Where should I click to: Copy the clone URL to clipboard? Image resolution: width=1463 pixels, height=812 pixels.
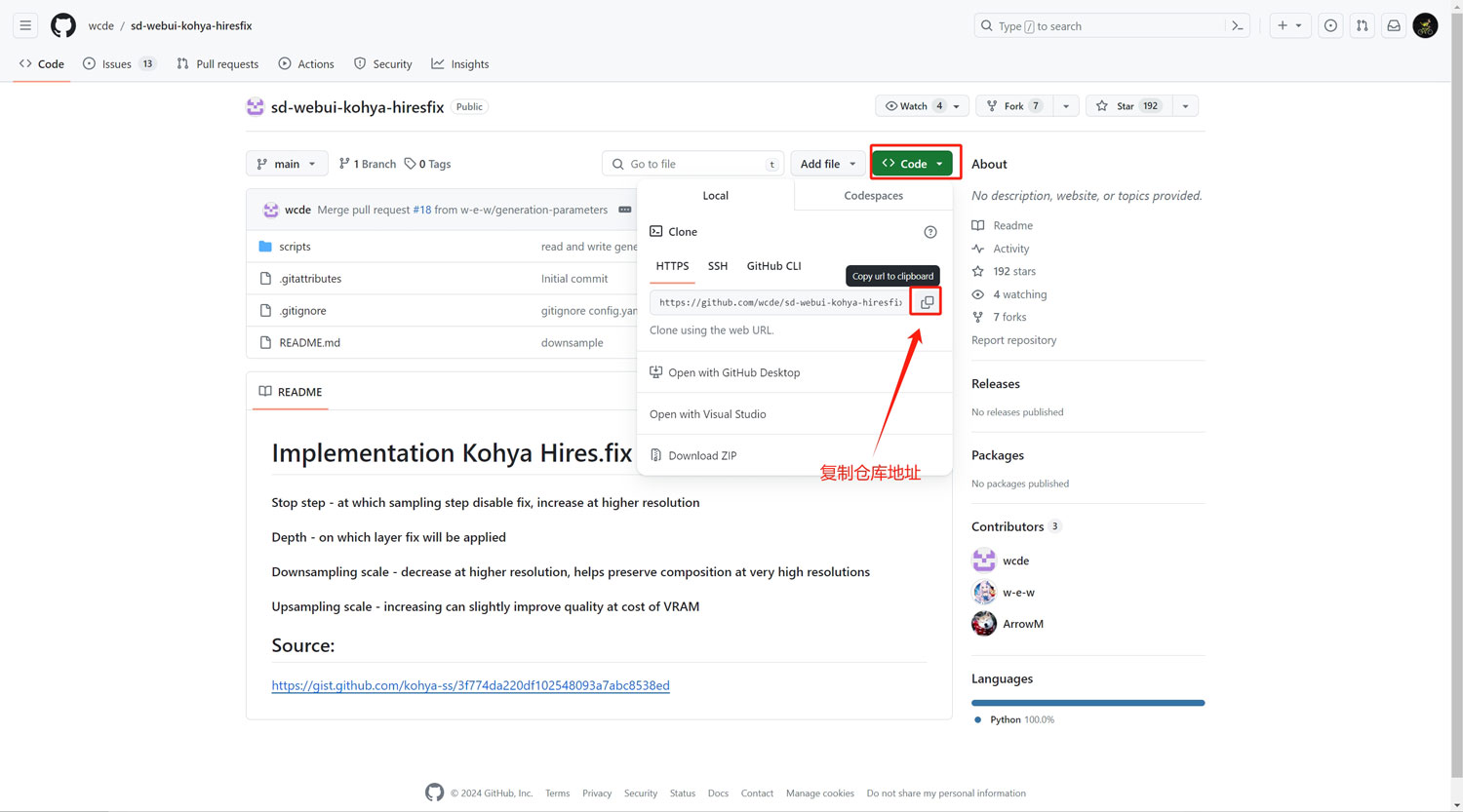927,302
